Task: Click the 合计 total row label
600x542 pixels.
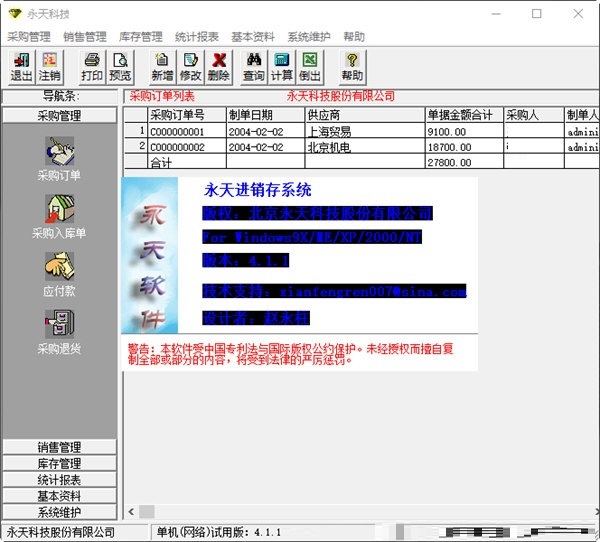Action: pyautogui.click(x=187, y=162)
